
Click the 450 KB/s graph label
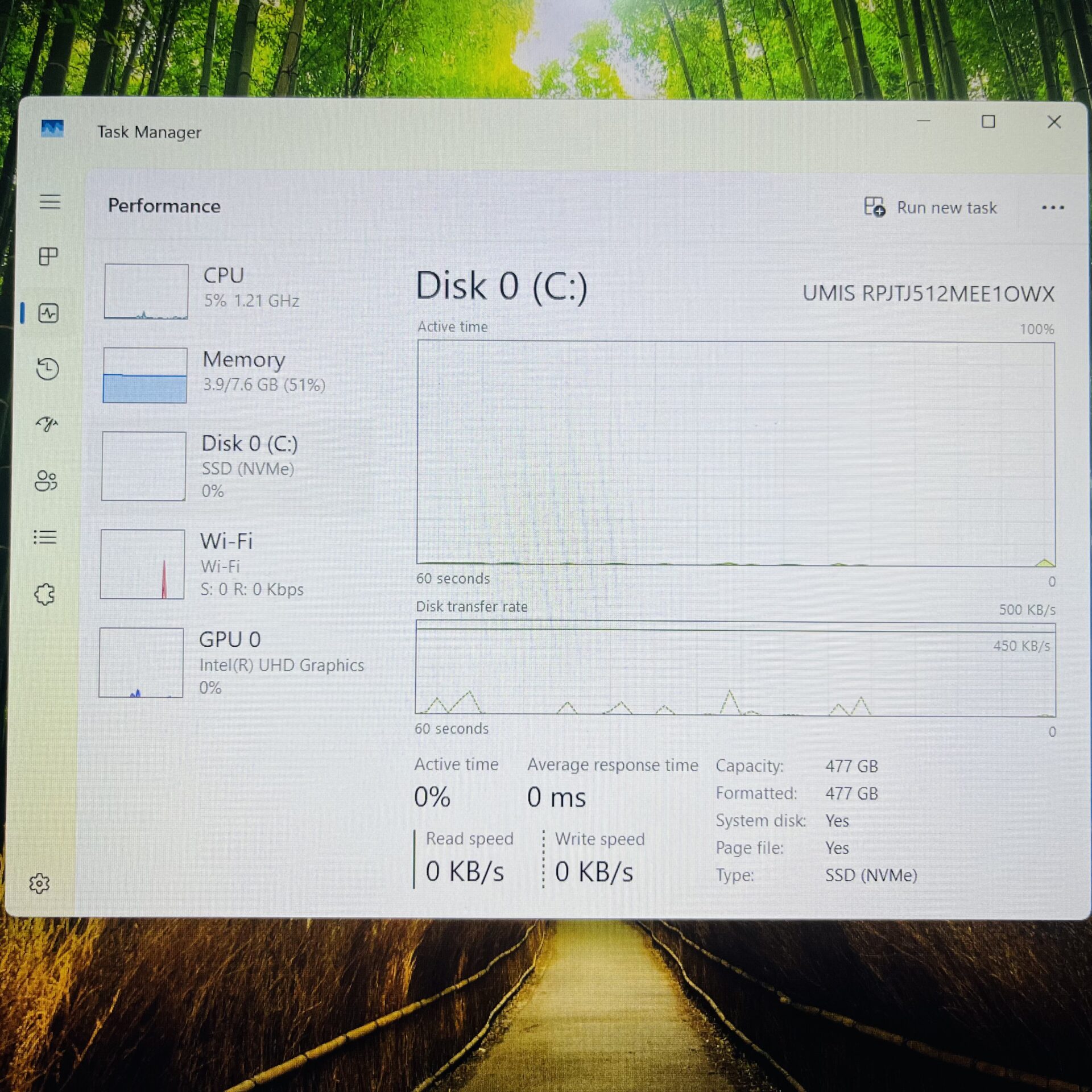pos(1021,646)
